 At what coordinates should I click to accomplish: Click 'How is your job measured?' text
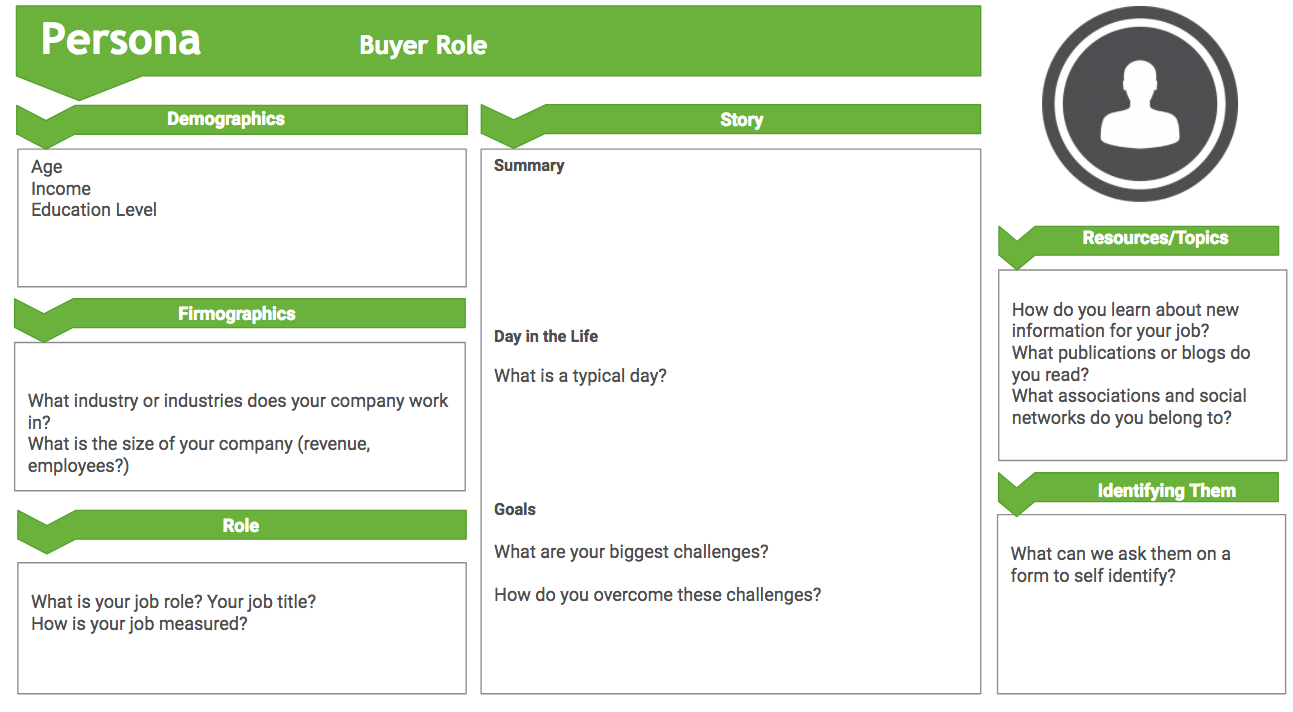(x=139, y=624)
